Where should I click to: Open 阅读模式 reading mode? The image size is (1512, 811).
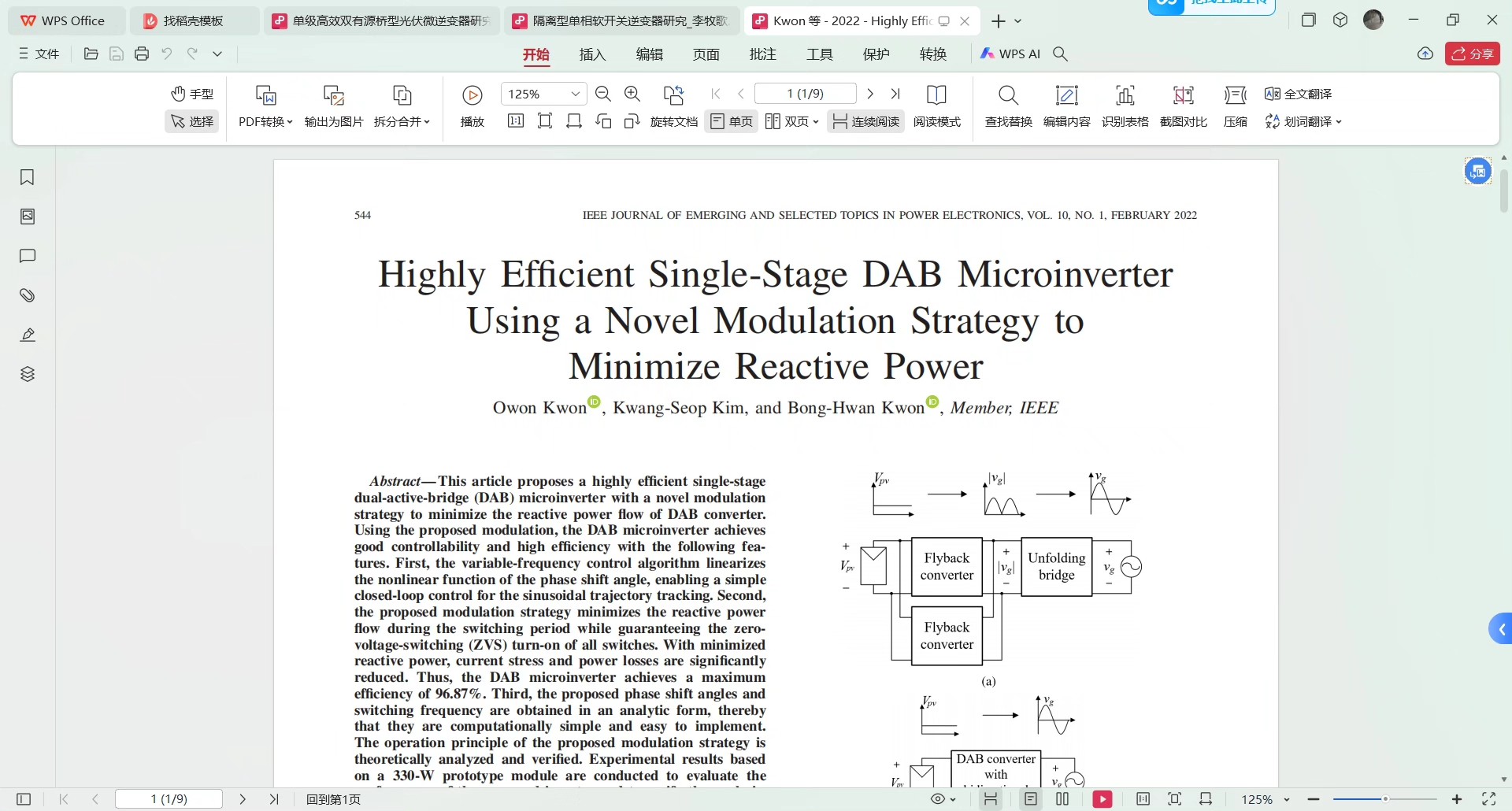(937, 105)
